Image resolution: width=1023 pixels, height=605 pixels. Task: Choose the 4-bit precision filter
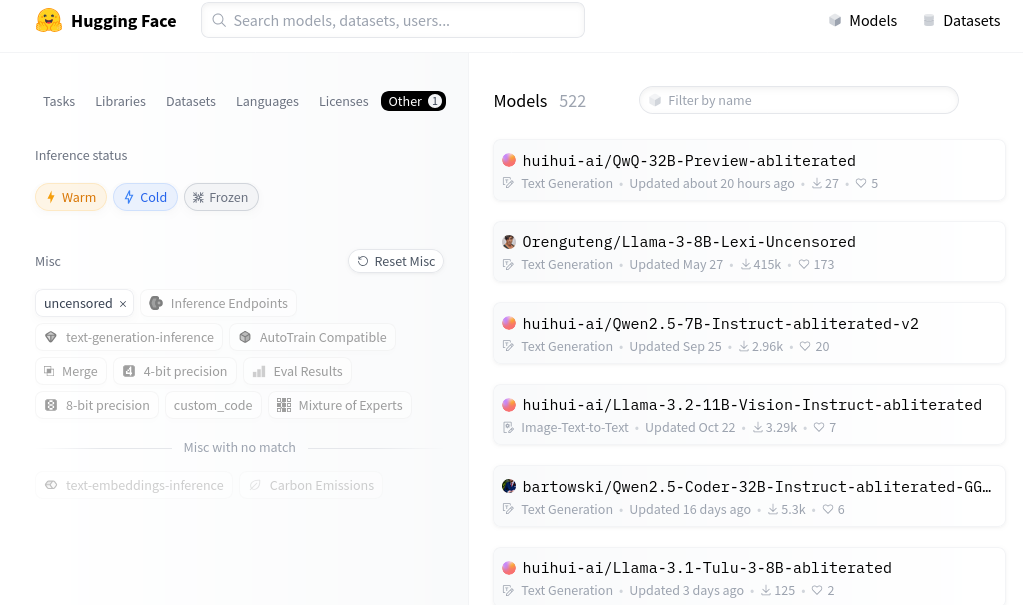point(175,371)
